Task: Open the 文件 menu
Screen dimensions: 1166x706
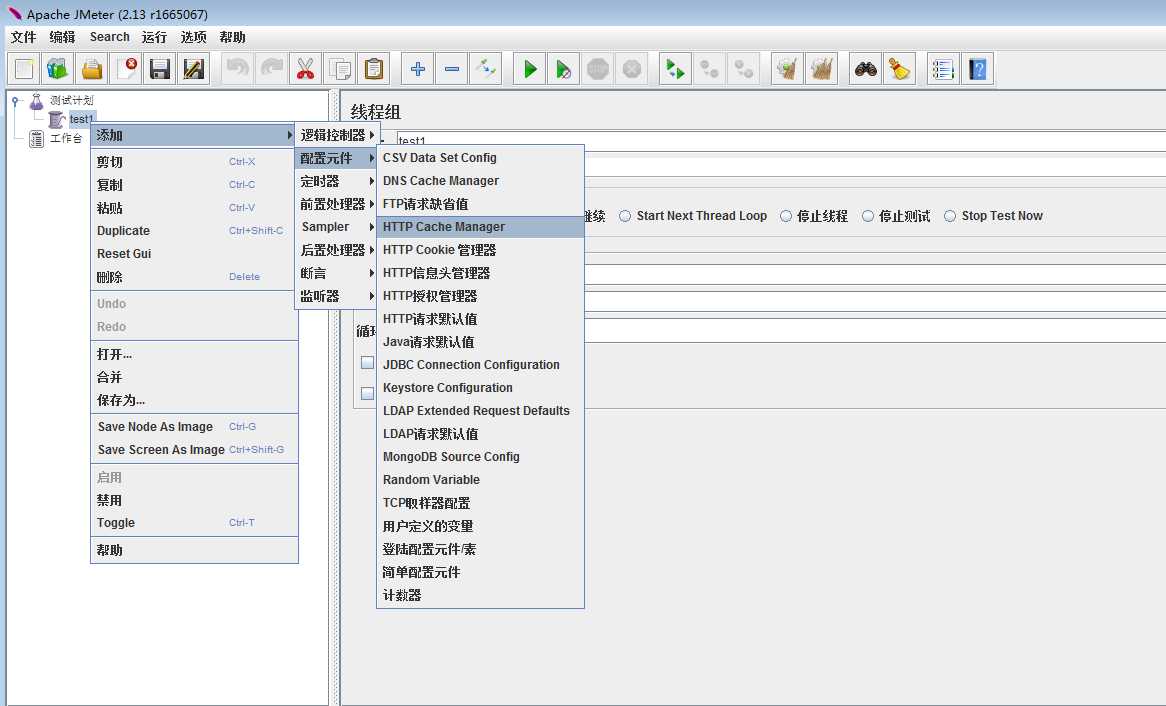Action: (23, 37)
